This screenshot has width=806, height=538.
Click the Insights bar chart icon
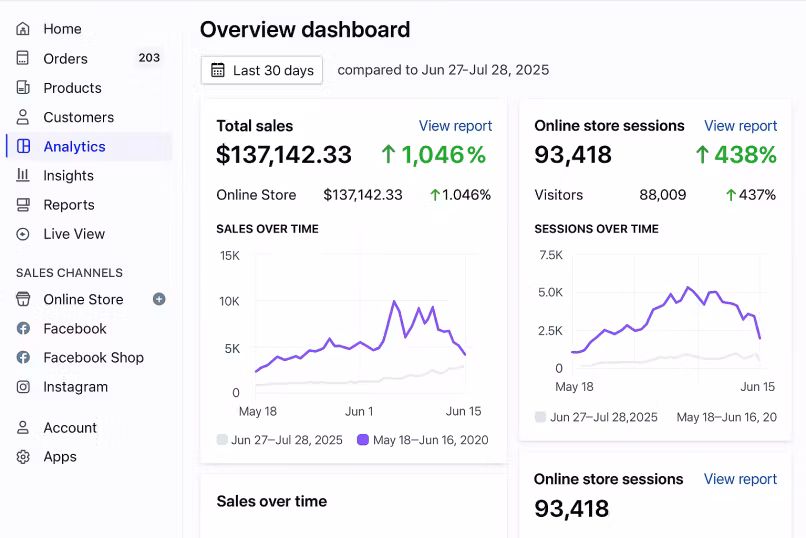pos(23,175)
